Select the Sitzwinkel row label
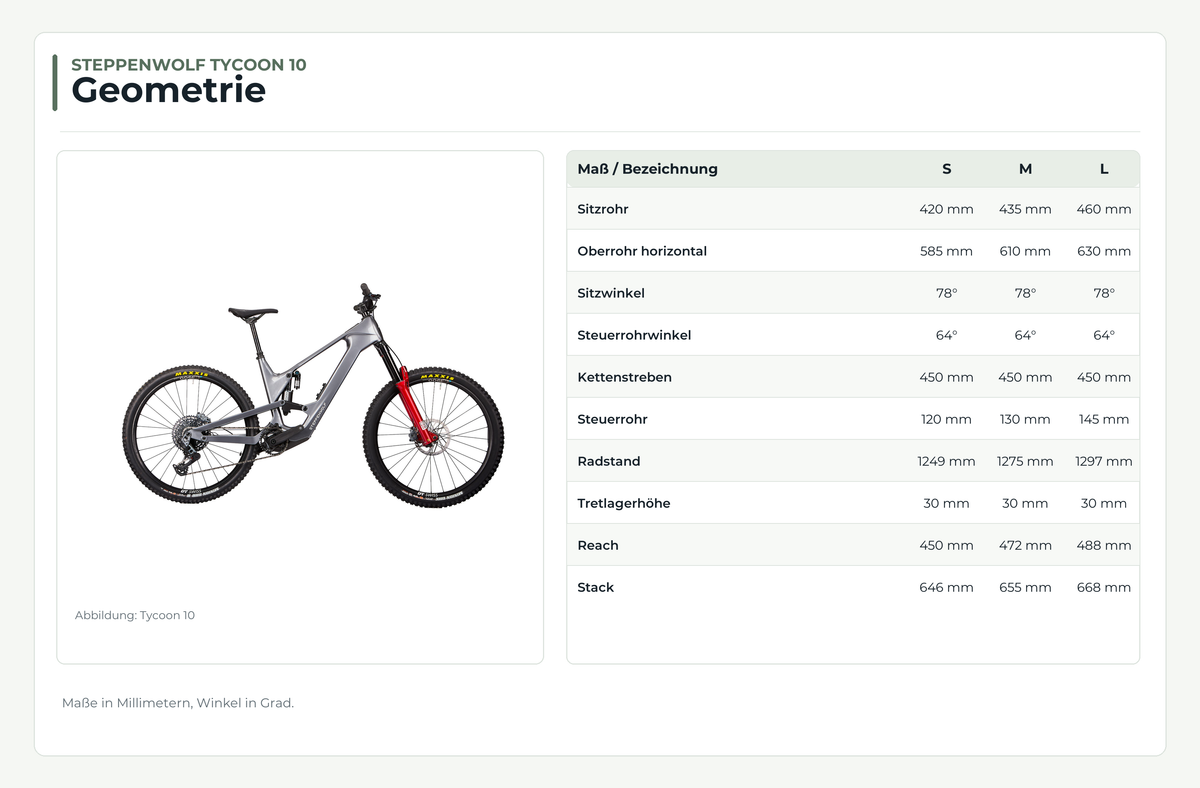This screenshot has width=1200, height=788. pyautogui.click(x=611, y=293)
